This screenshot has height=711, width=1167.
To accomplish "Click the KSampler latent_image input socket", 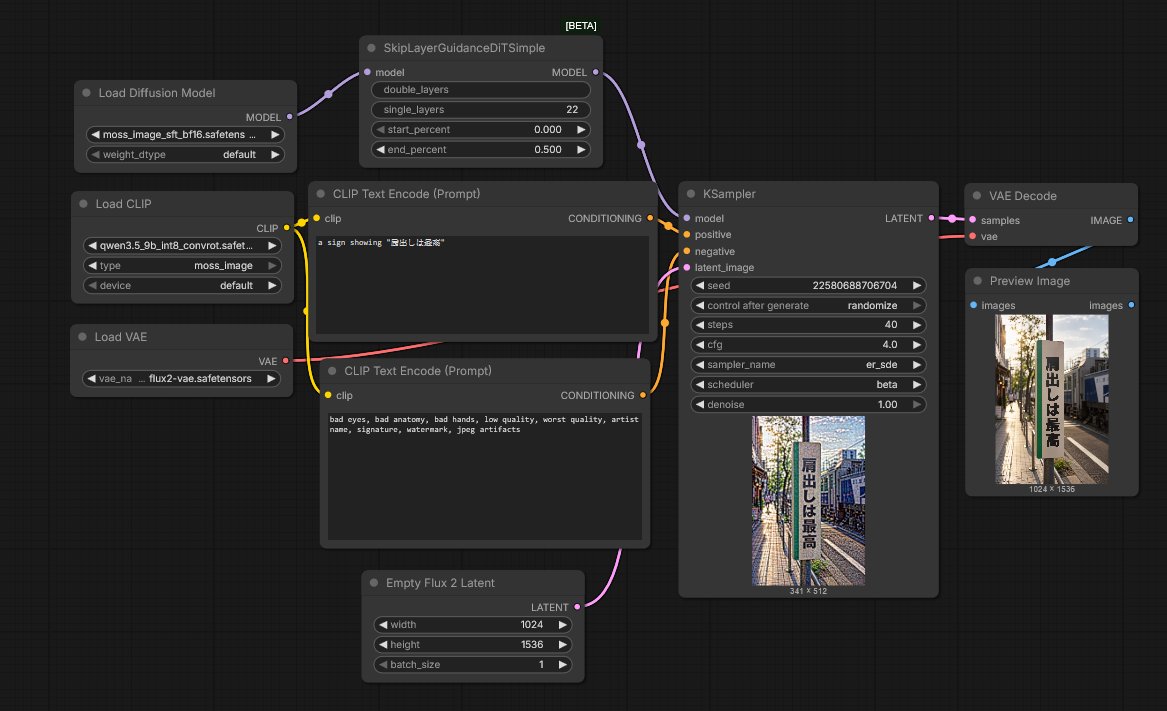I will click(687, 268).
